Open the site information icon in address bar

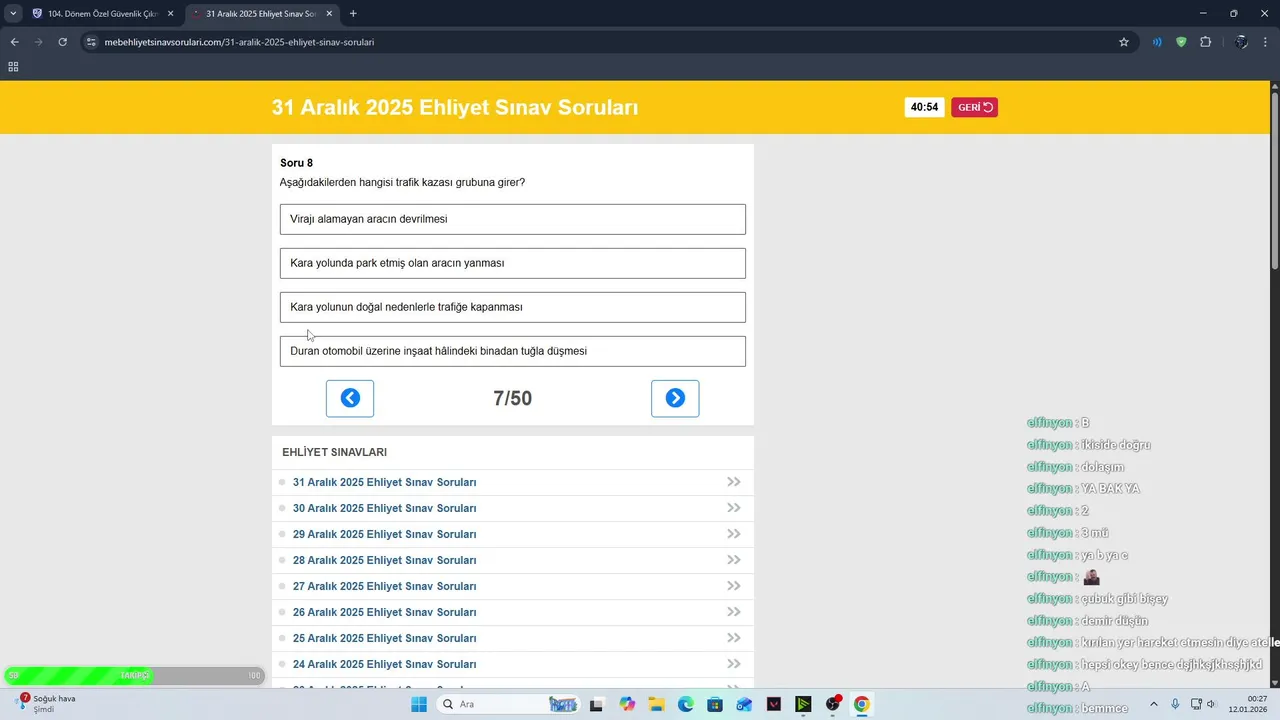tap(91, 42)
